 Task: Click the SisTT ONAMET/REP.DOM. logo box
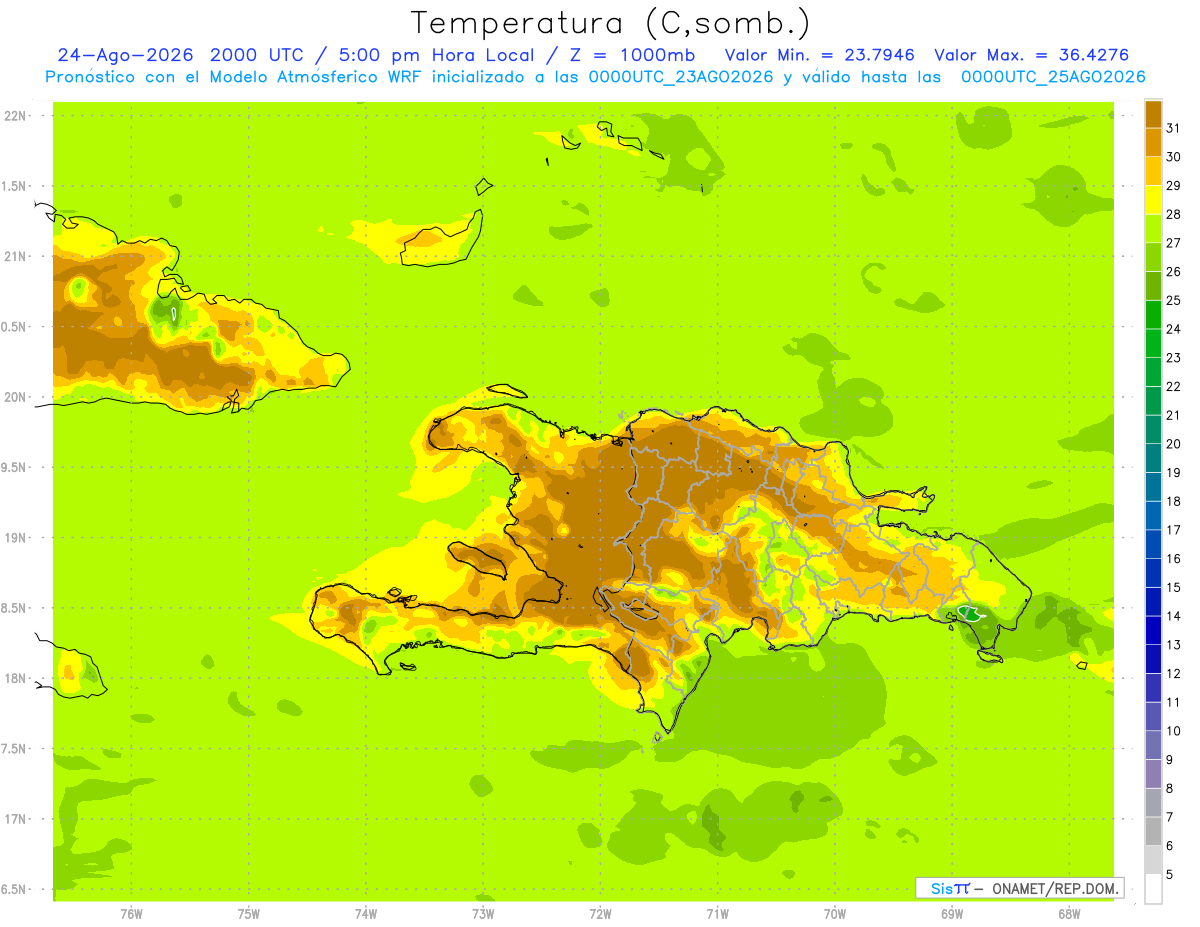[x=1020, y=888]
